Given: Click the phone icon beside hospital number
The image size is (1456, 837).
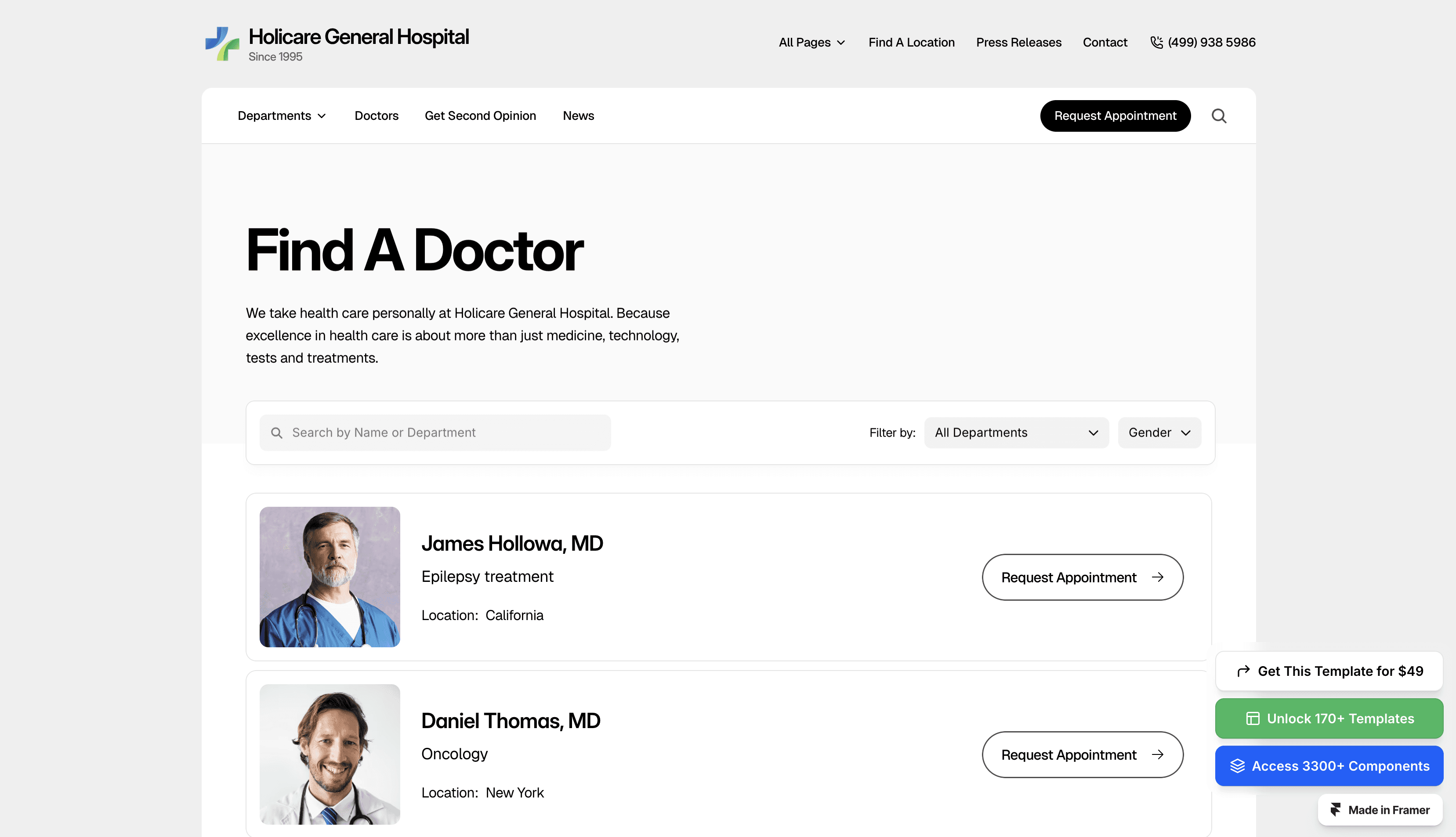Looking at the screenshot, I should coord(1156,42).
